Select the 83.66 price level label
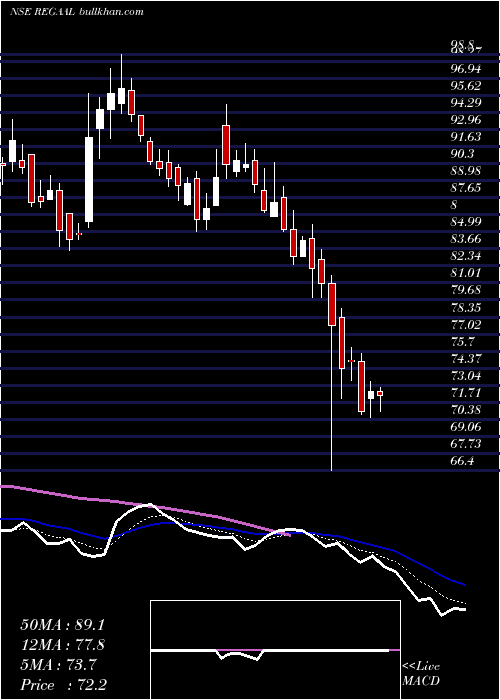The width and height of the screenshot is (500, 700). (466, 239)
